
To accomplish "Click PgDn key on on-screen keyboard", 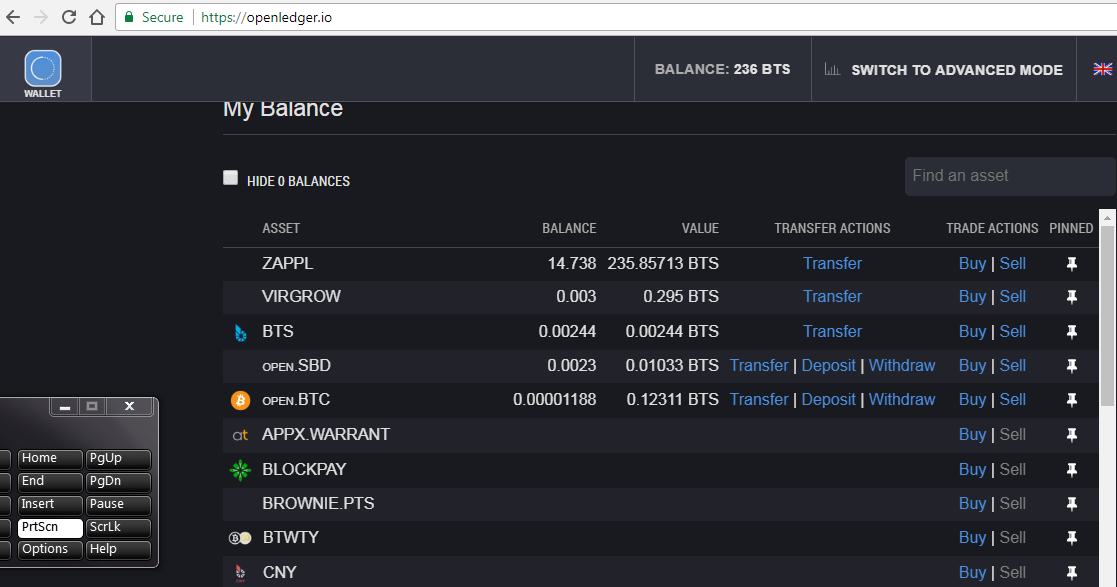I will click(x=118, y=482).
